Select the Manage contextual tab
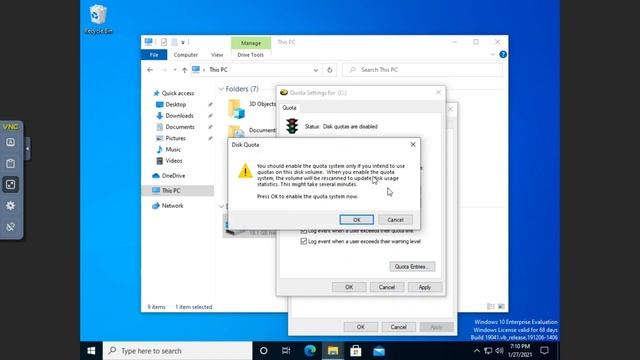This screenshot has height=360, width=640. (251, 43)
